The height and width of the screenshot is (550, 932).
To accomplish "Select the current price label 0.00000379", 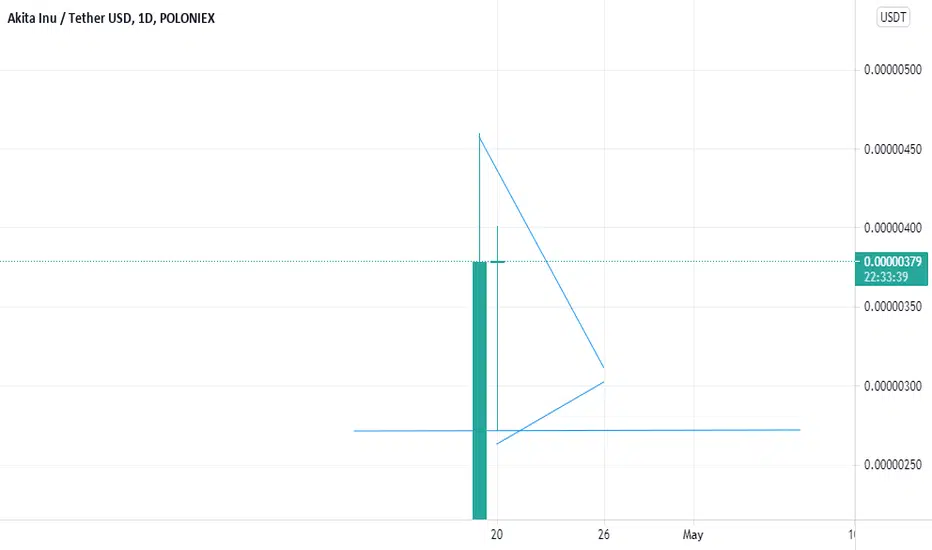I will (x=892, y=262).
